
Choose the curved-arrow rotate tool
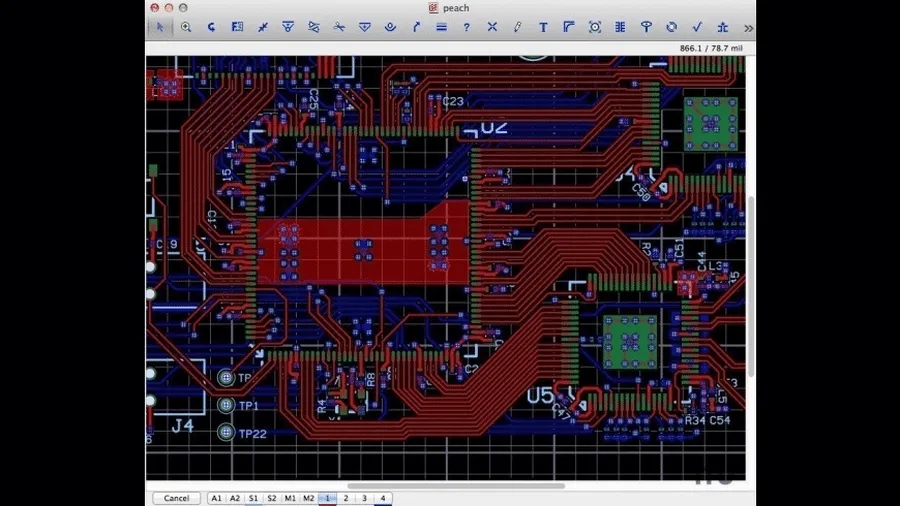pos(211,27)
